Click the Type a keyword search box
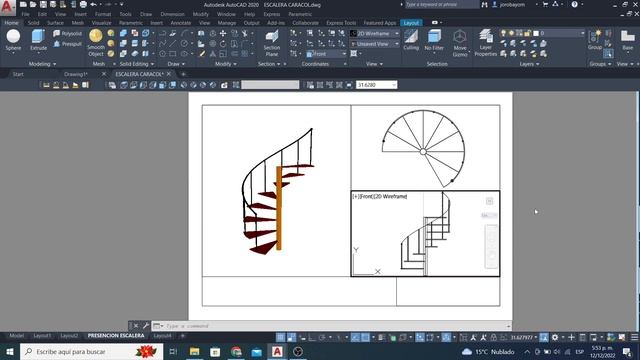The width and height of the screenshot is (640, 360). click(x=442, y=4)
